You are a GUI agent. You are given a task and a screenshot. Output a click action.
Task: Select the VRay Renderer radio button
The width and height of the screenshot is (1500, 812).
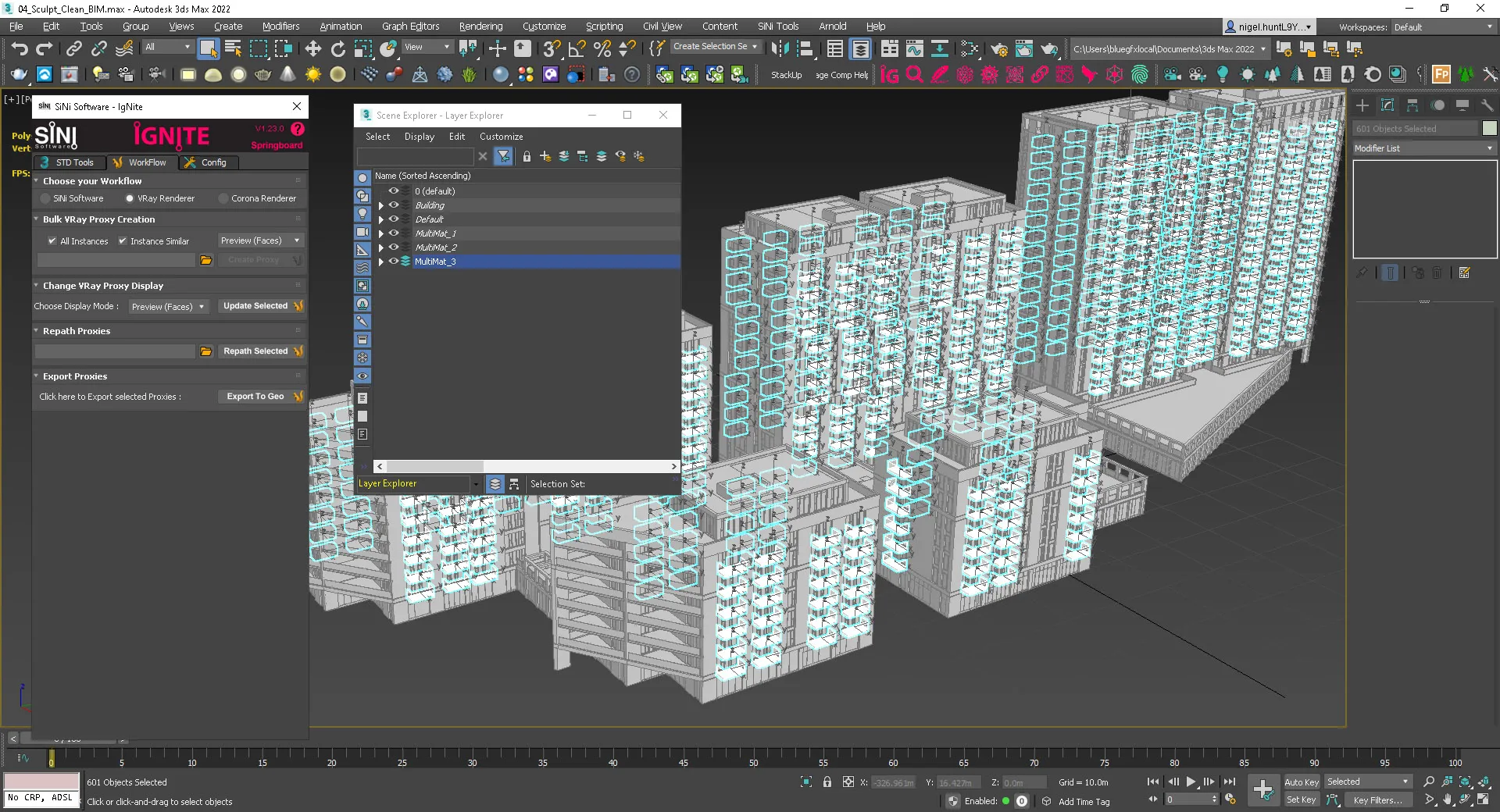[x=130, y=198]
